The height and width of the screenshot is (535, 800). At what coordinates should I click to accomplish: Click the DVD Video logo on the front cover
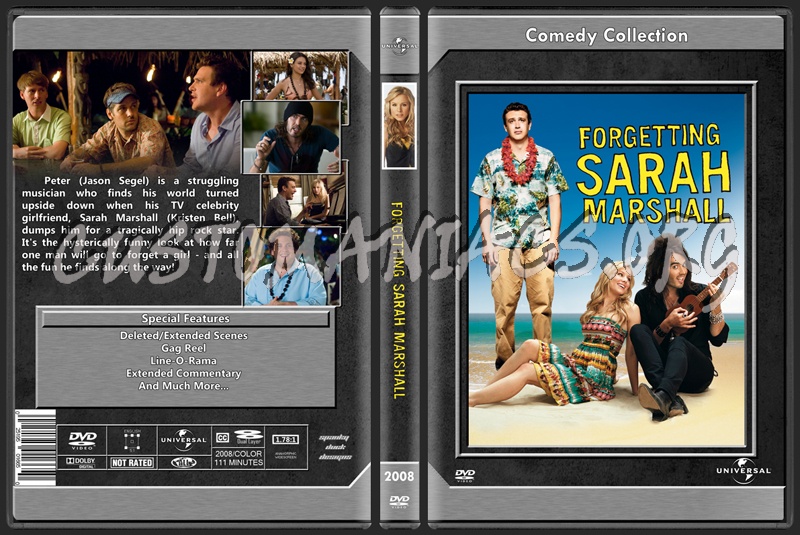[465, 475]
